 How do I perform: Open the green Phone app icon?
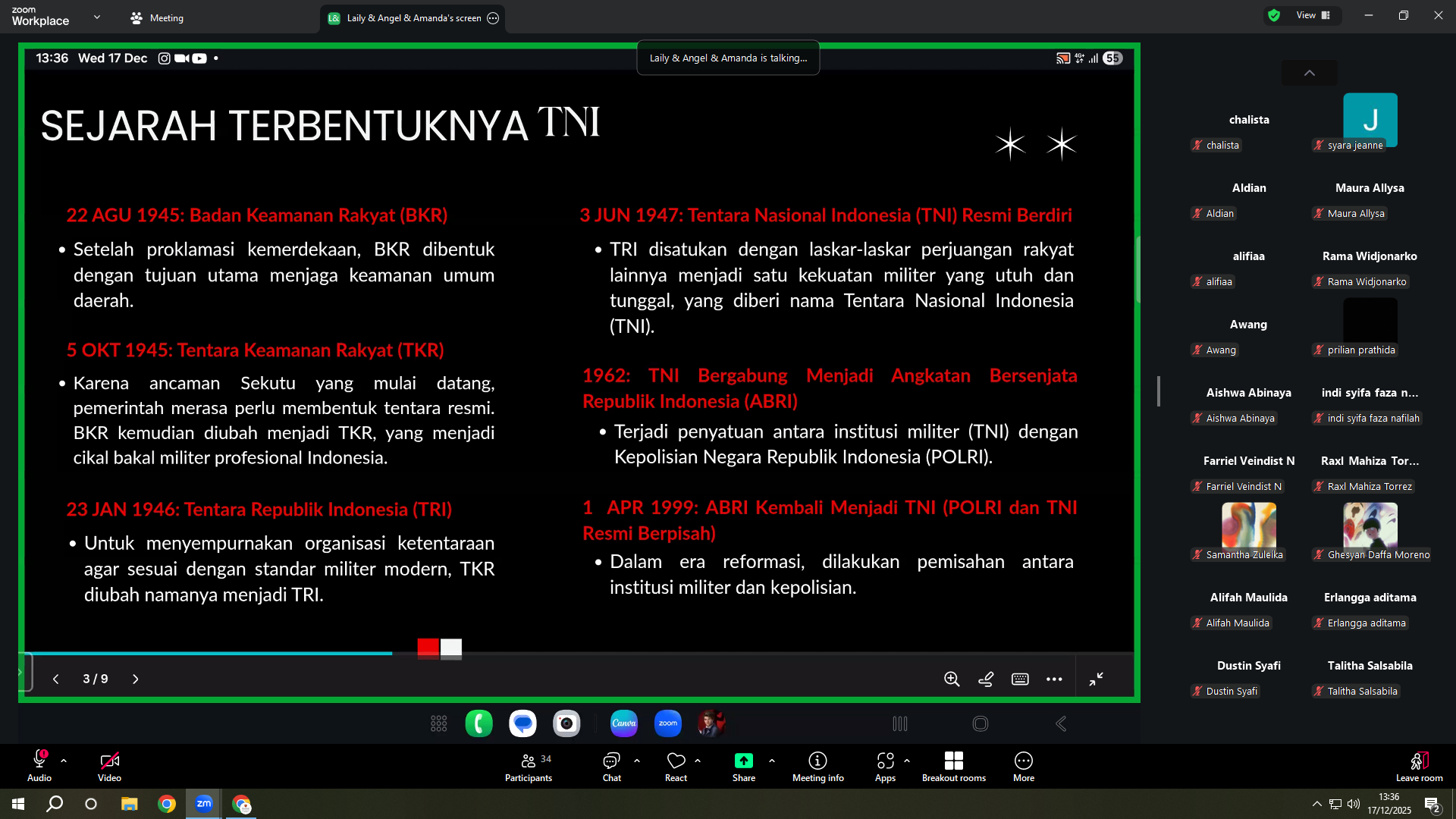479,723
